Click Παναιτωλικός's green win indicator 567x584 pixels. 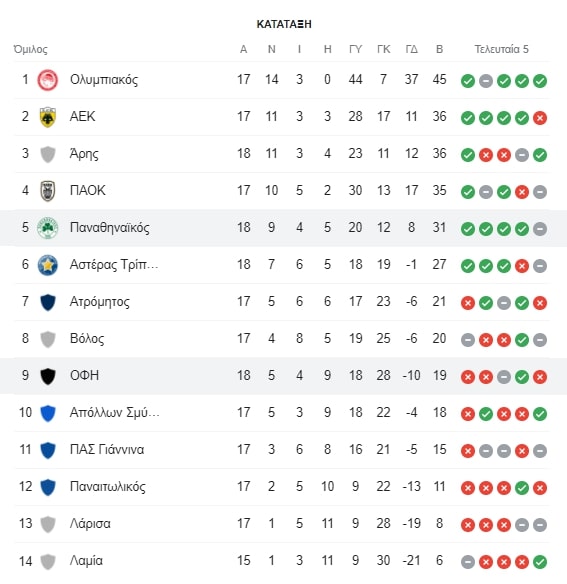click(x=522, y=488)
